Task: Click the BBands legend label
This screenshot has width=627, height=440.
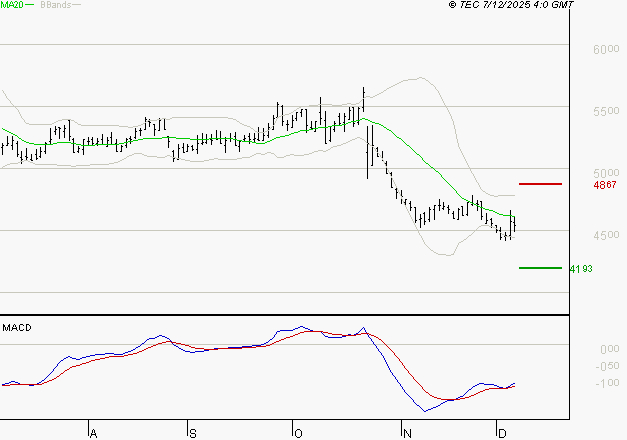Action: coord(56,5)
